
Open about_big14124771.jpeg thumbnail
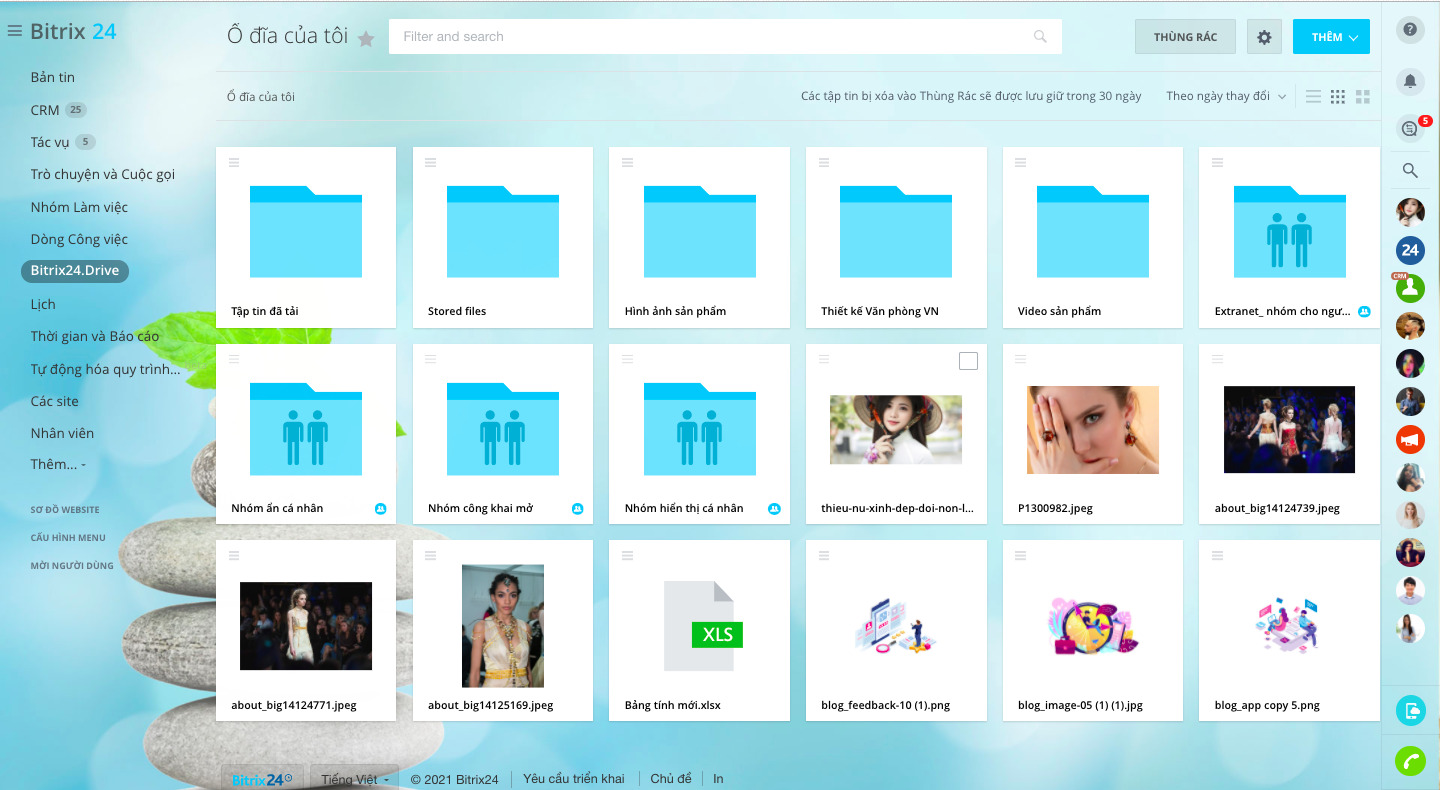306,626
